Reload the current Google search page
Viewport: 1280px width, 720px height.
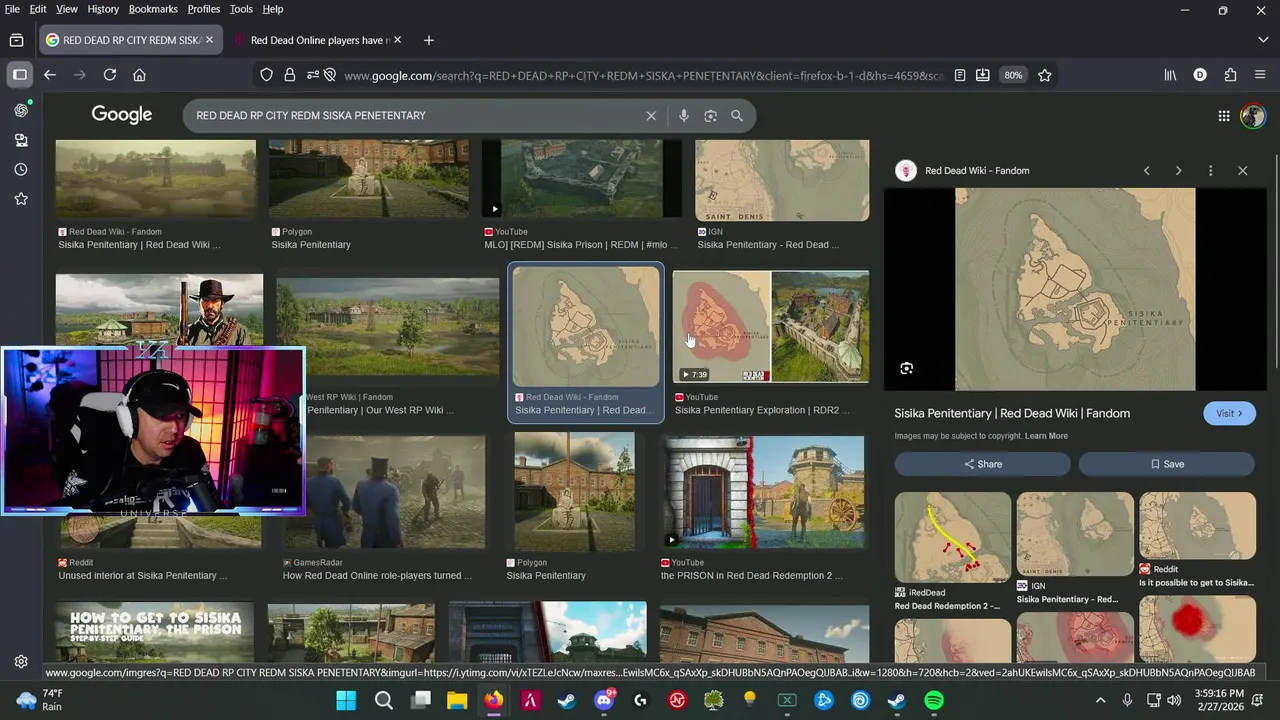click(x=110, y=75)
